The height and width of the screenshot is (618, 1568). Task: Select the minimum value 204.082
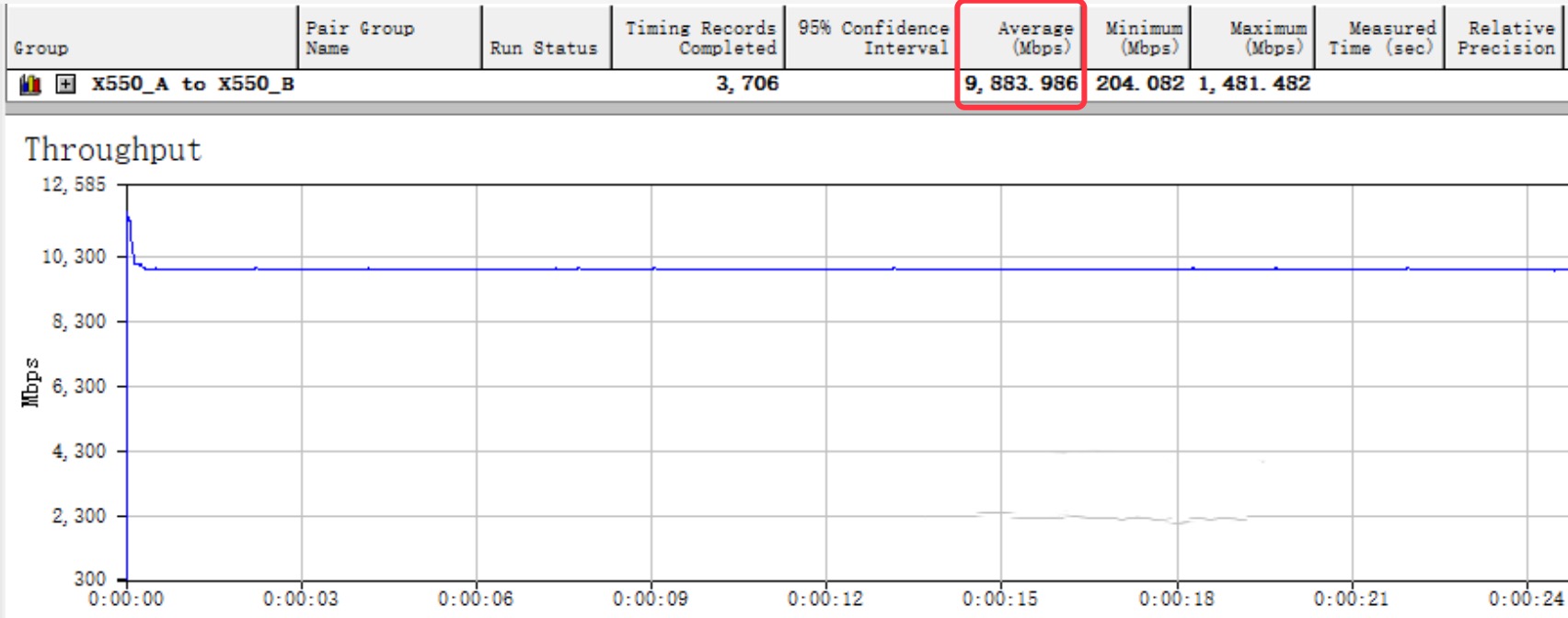coord(1139,84)
